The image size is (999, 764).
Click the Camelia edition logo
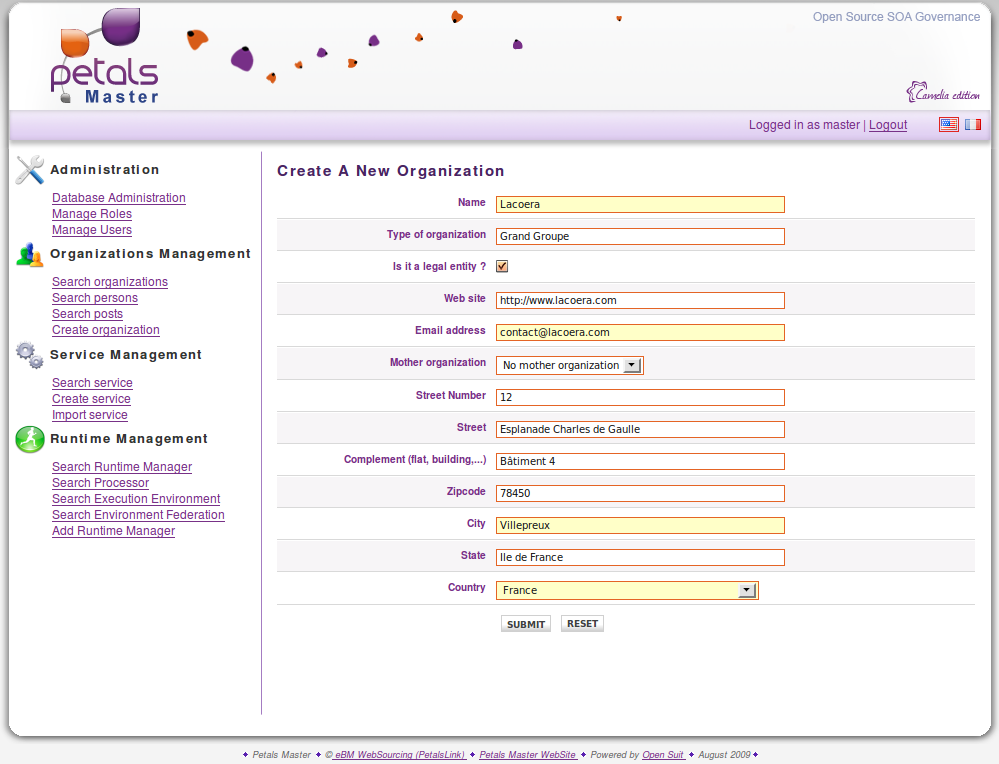pyautogui.click(x=943, y=93)
